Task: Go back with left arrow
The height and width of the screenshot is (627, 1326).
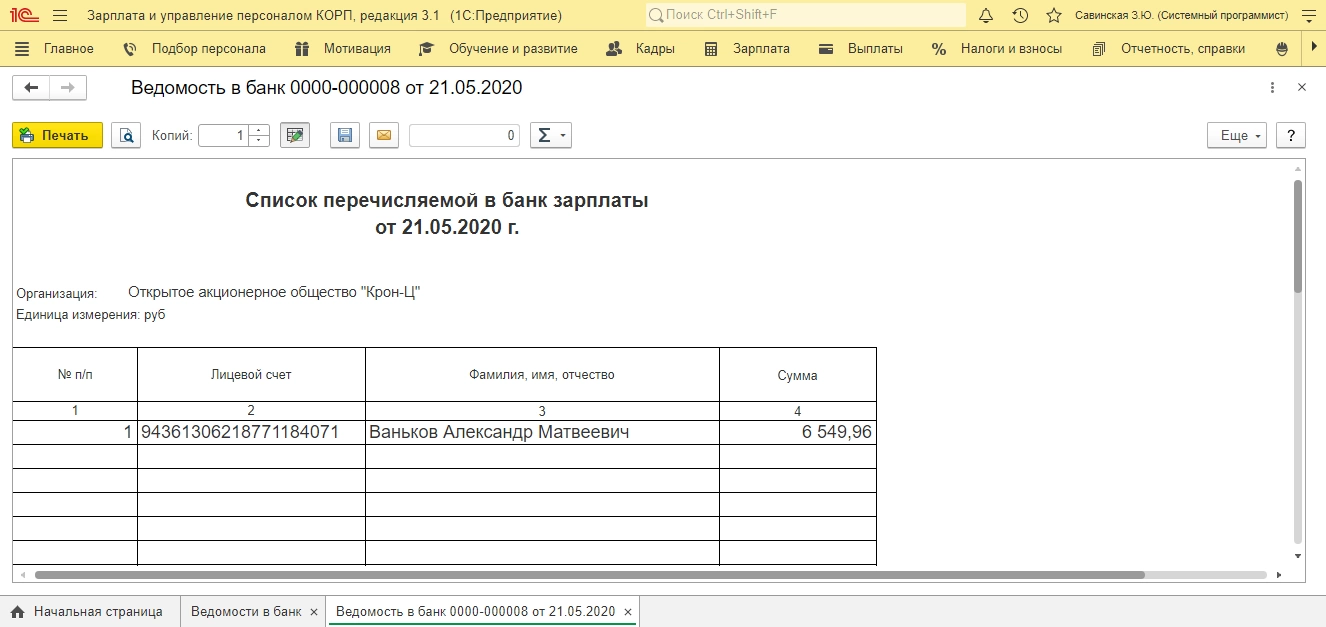Action: tap(31, 88)
